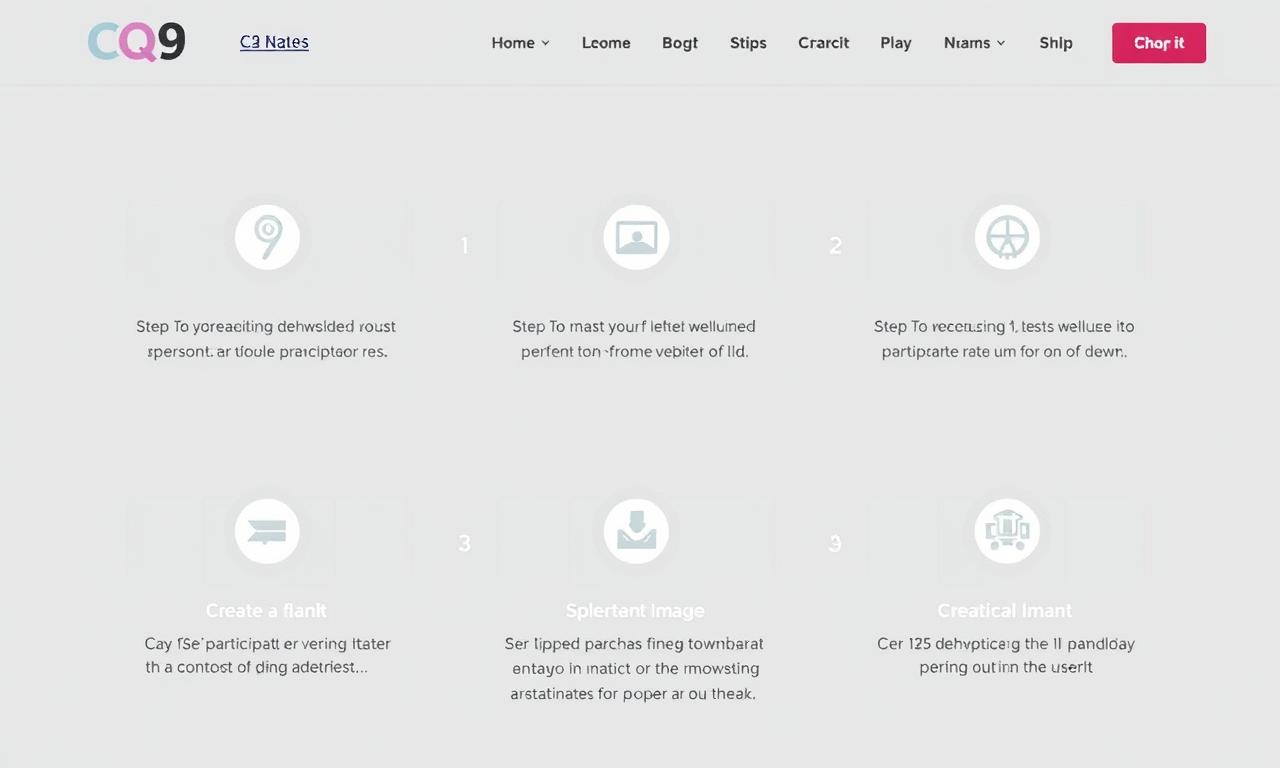Select the Splertant Image heading
This screenshot has width=1280, height=768.
point(635,610)
